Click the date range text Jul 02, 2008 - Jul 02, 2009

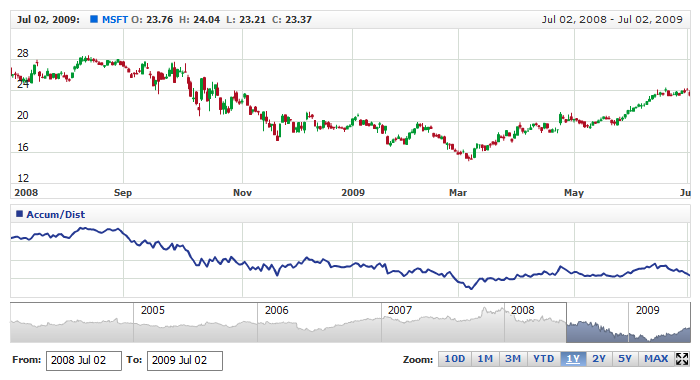(x=612, y=20)
